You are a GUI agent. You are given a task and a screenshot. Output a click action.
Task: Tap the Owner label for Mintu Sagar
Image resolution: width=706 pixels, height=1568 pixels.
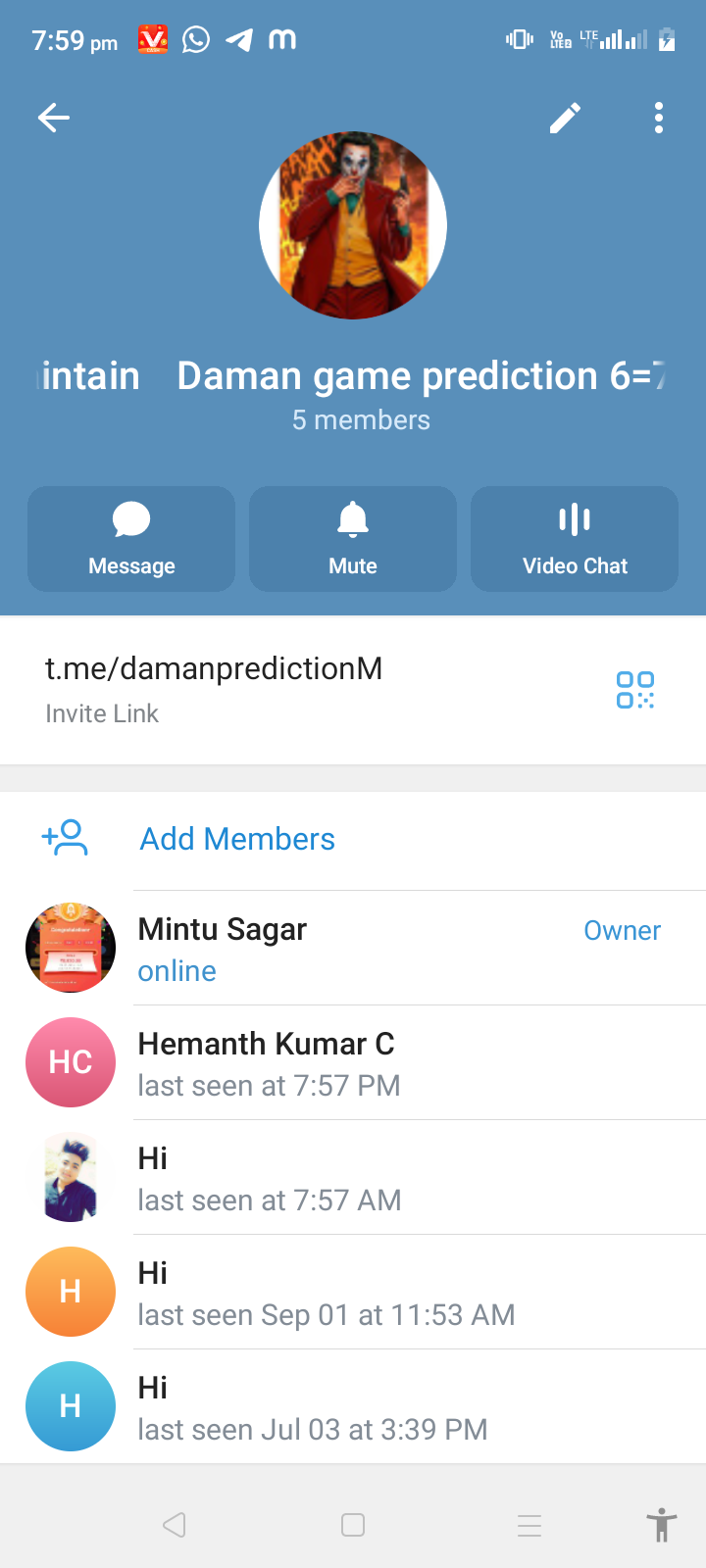point(622,931)
